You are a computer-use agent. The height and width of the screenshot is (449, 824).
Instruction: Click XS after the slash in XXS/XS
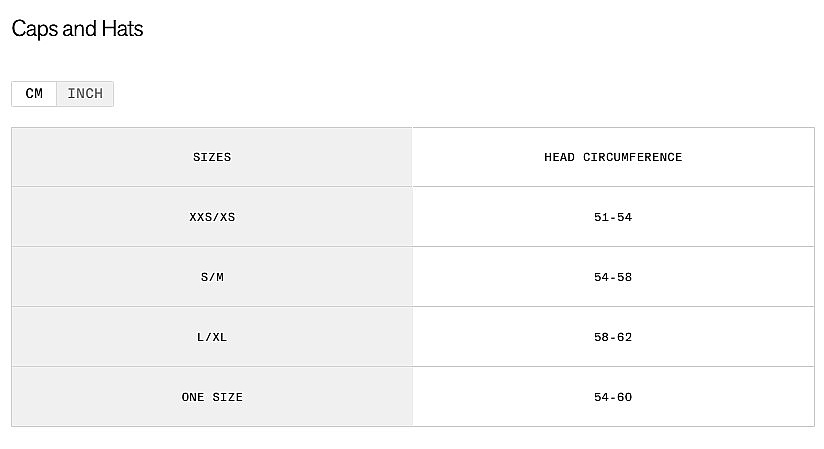(x=227, y=217)
